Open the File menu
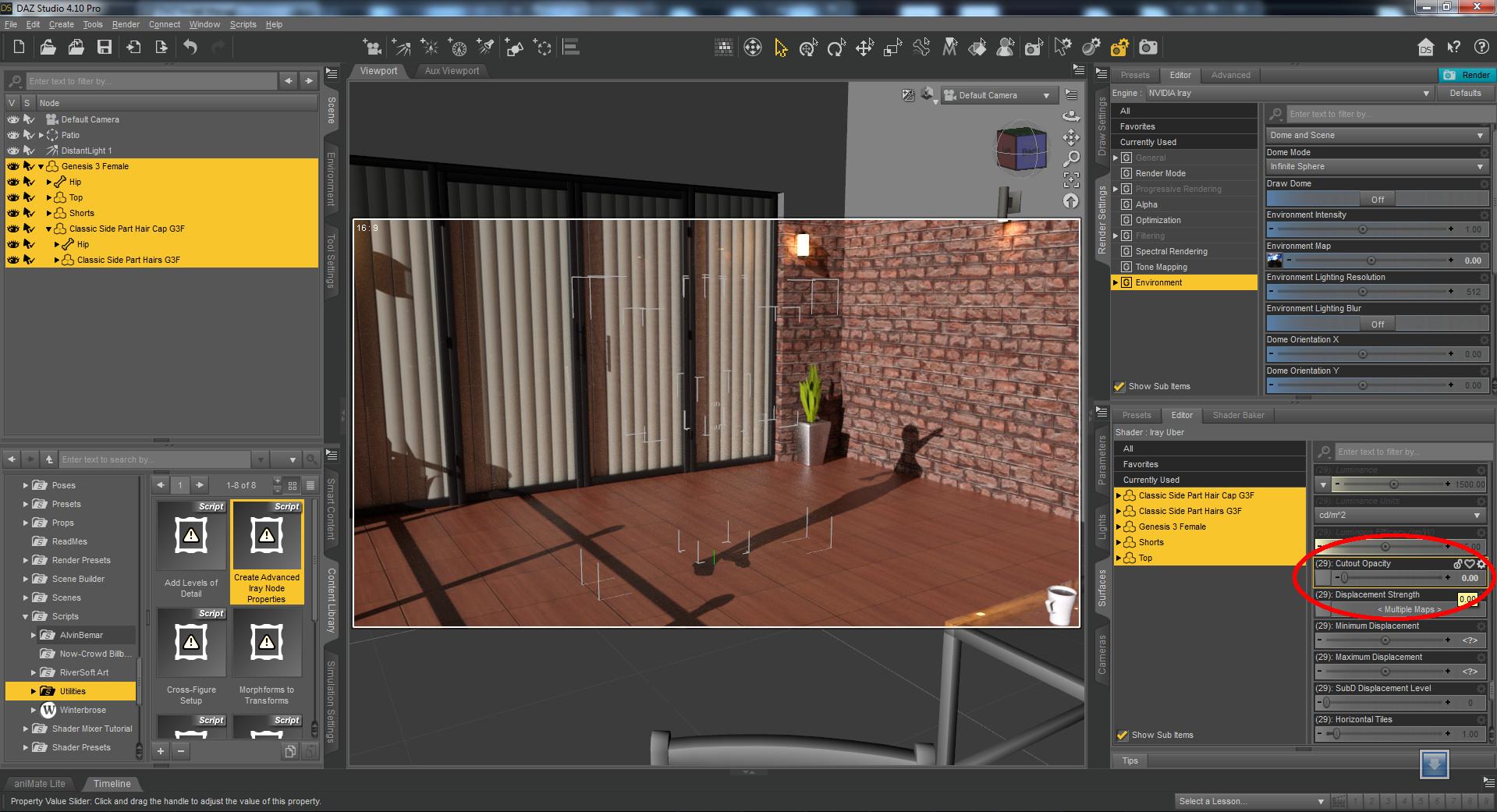The width and height of the screenshot is (1497, 812). tap(11, 24)
